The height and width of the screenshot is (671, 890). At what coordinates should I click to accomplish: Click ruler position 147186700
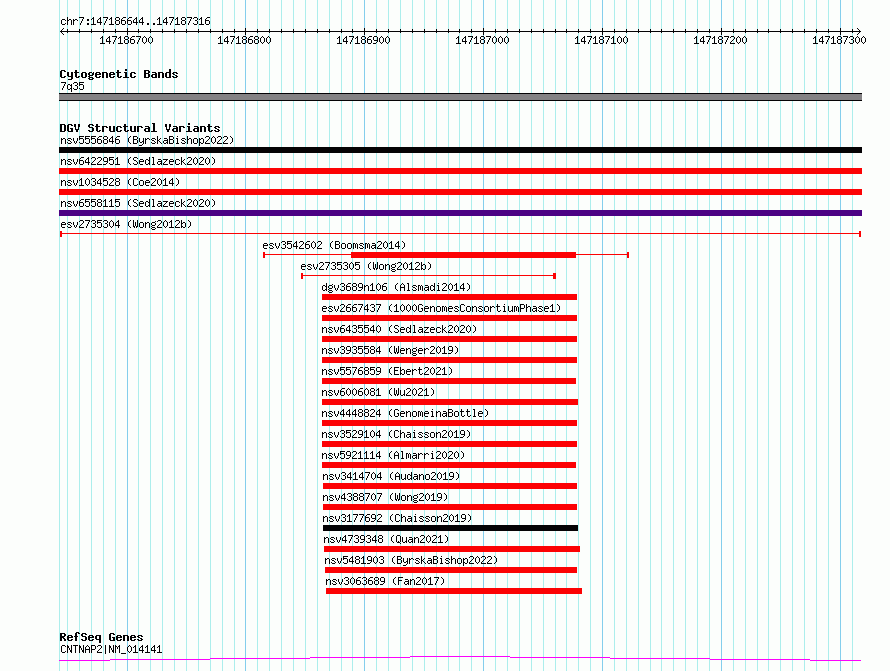[127, 40]
